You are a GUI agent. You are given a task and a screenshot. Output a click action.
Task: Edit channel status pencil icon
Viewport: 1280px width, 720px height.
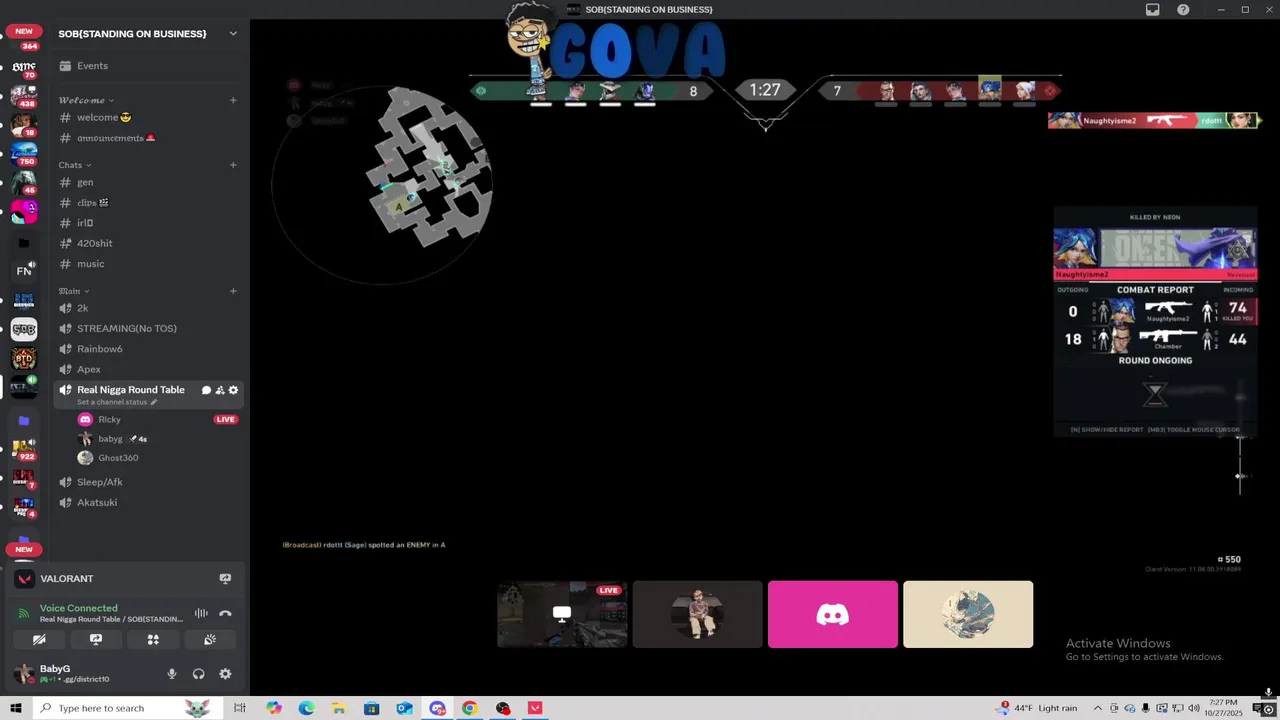pos(154,402)
